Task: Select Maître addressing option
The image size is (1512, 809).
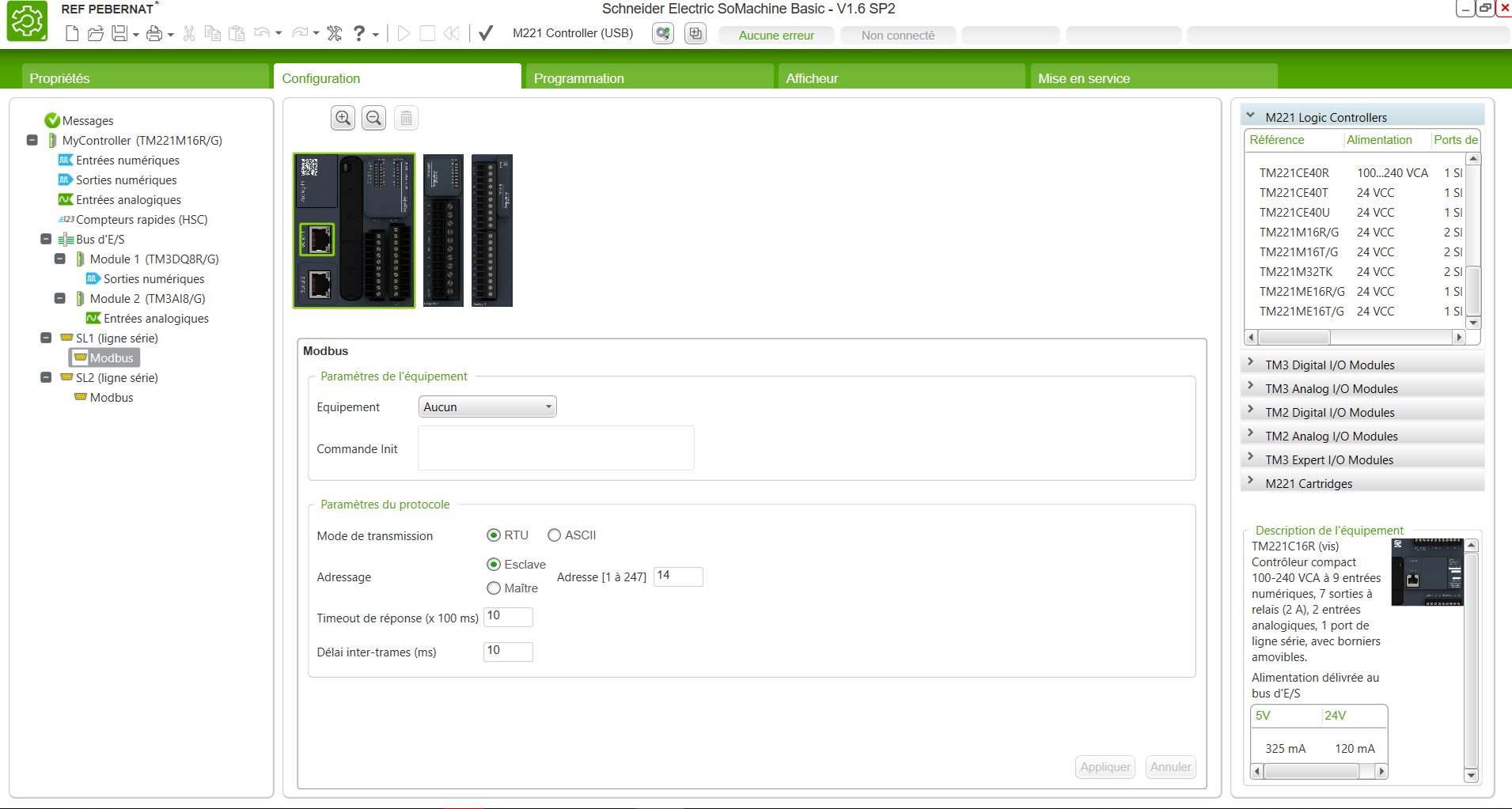Action: pyautogui.click(x=494, y=588)
